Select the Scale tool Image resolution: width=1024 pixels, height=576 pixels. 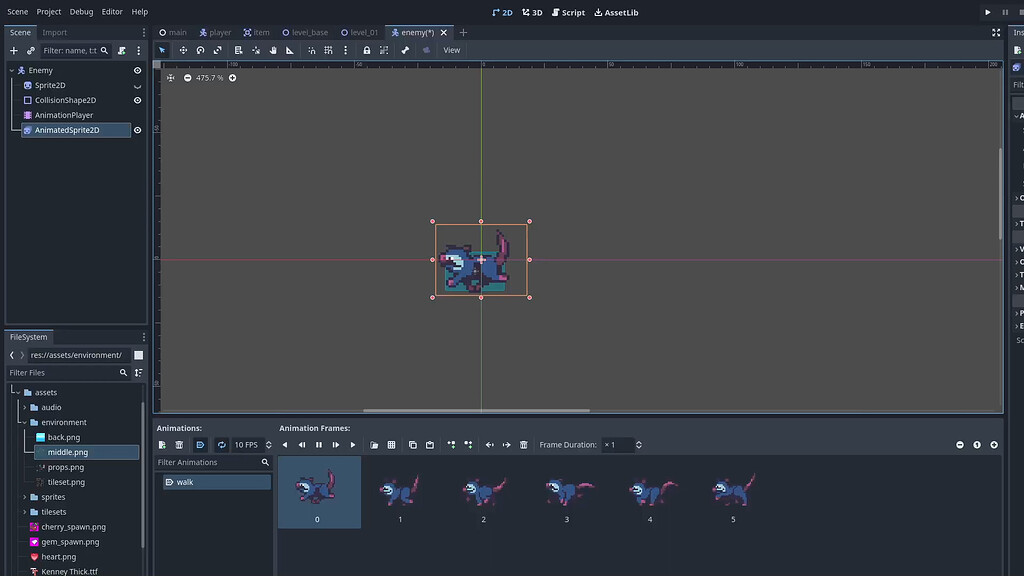coord(217,49)
